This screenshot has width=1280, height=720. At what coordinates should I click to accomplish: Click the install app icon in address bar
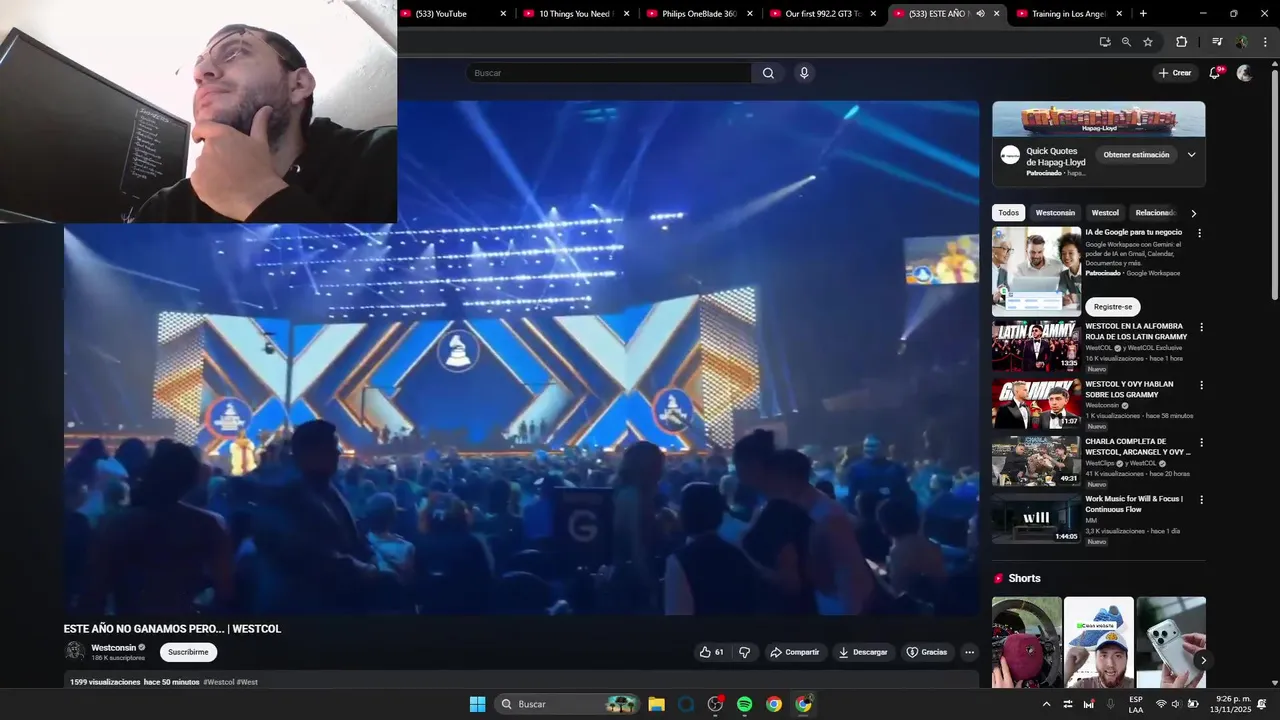point(1105,42)
